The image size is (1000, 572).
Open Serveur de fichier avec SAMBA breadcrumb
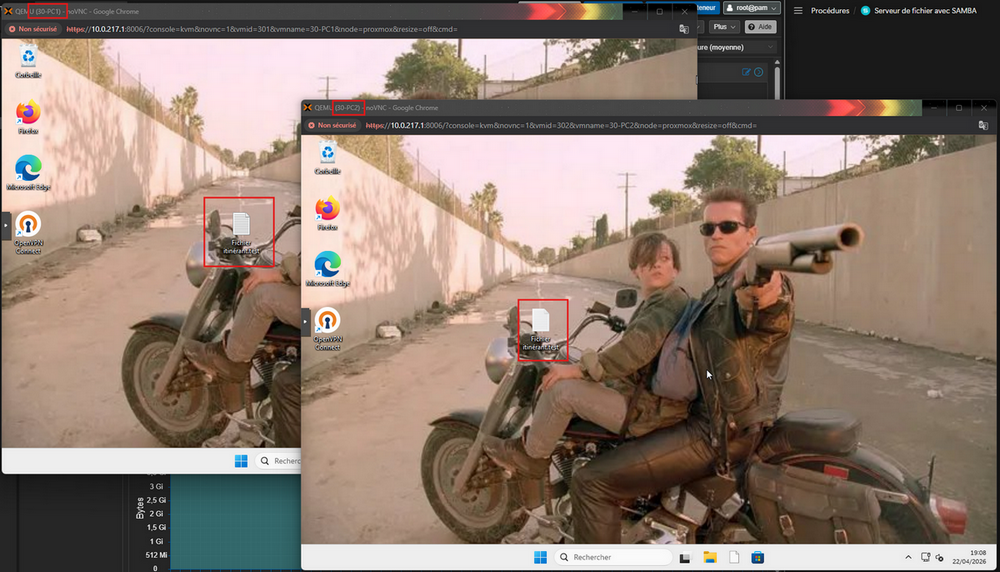coord(925,11)
